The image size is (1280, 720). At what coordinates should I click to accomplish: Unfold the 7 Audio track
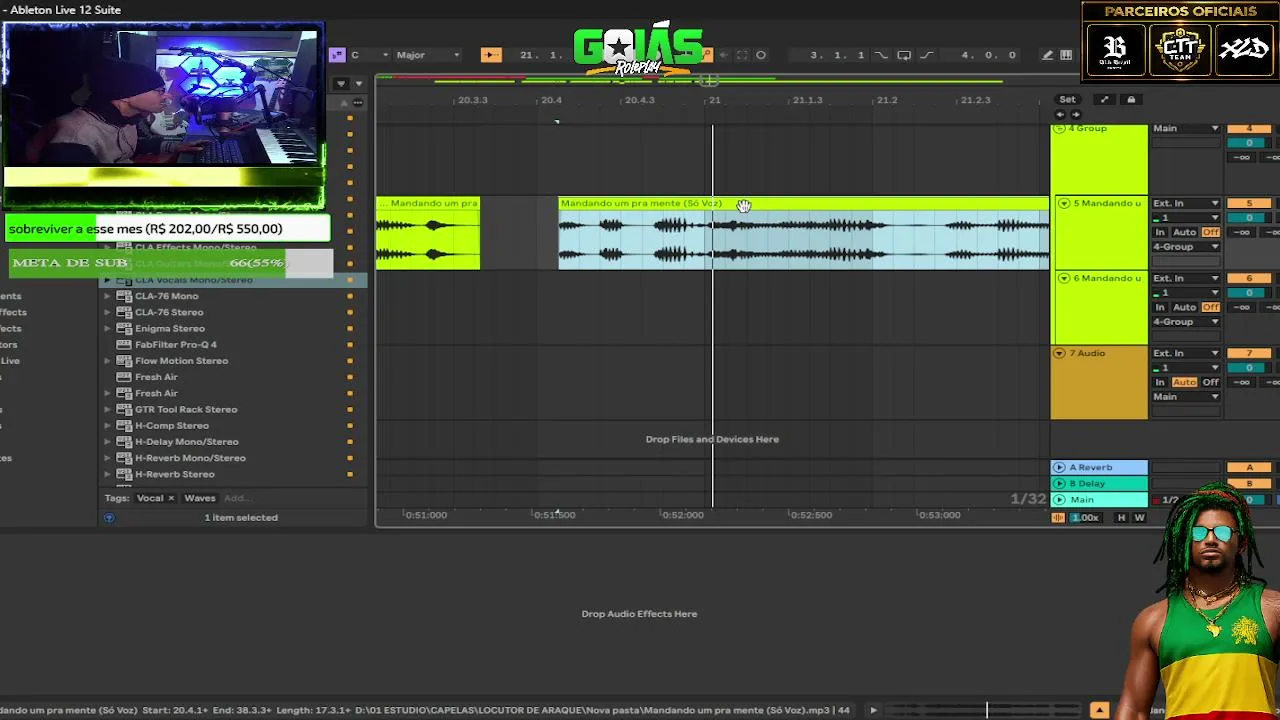point(1059,353)
